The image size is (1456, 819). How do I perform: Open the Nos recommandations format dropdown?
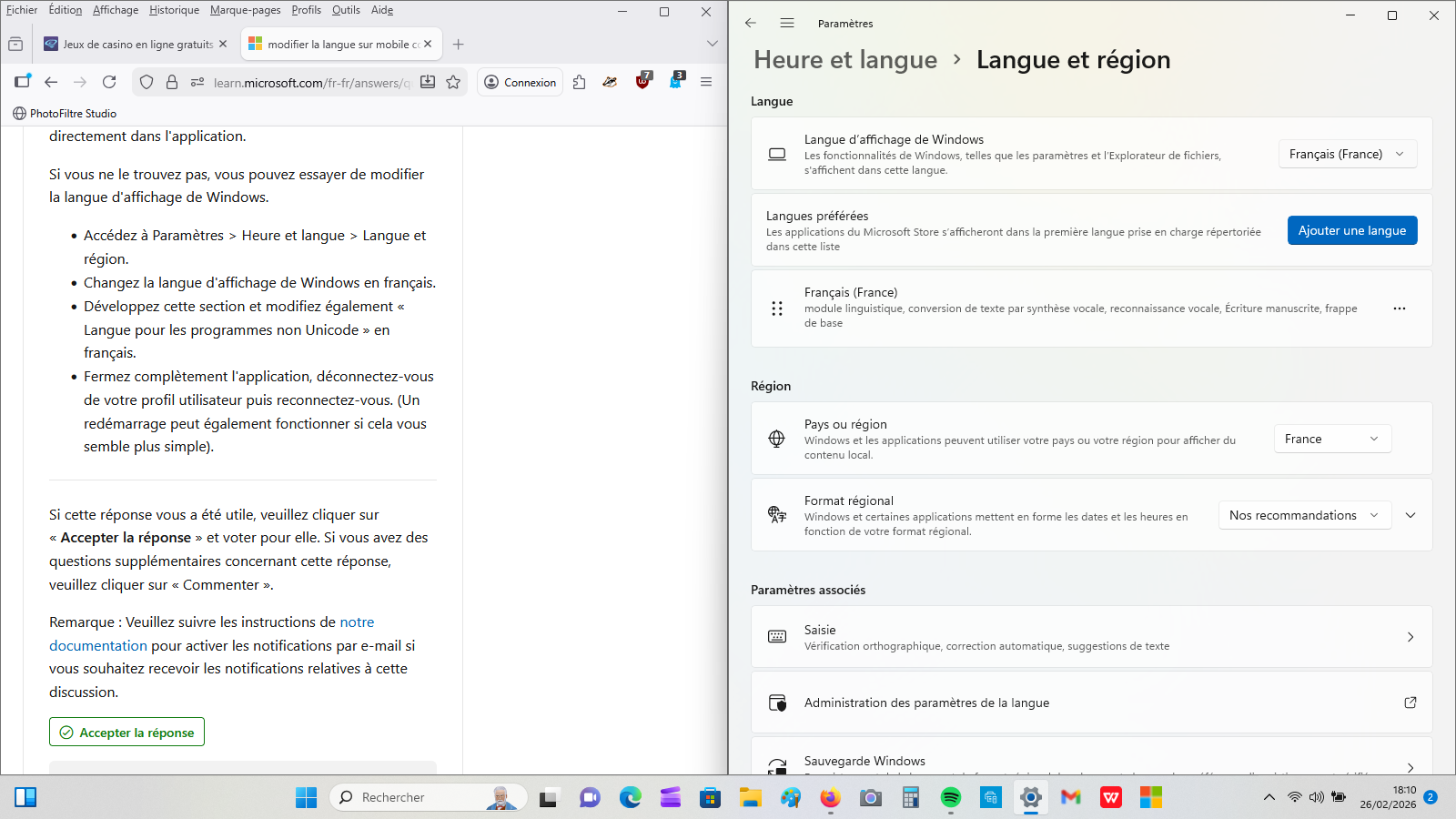[x=1305, y=515]
